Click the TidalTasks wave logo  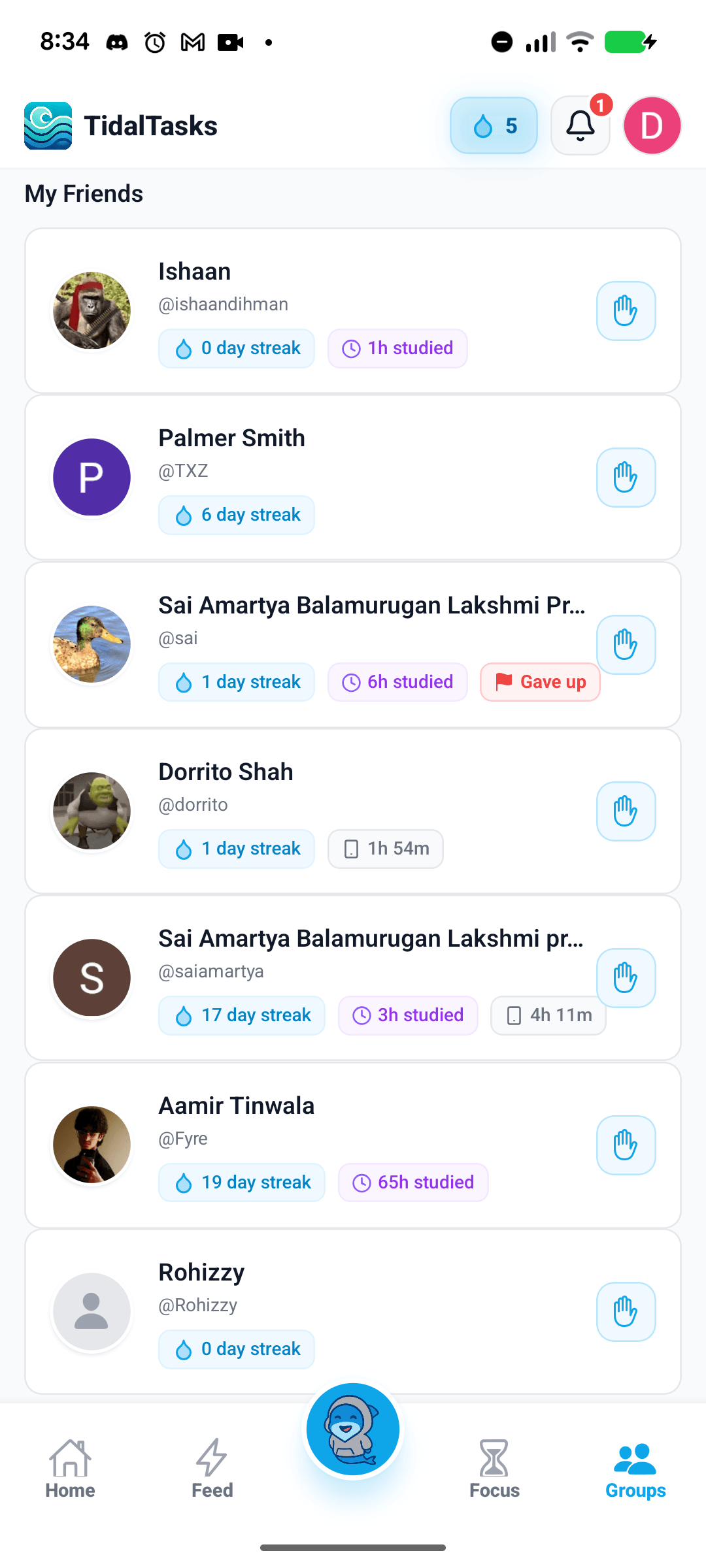pos(48,125)
